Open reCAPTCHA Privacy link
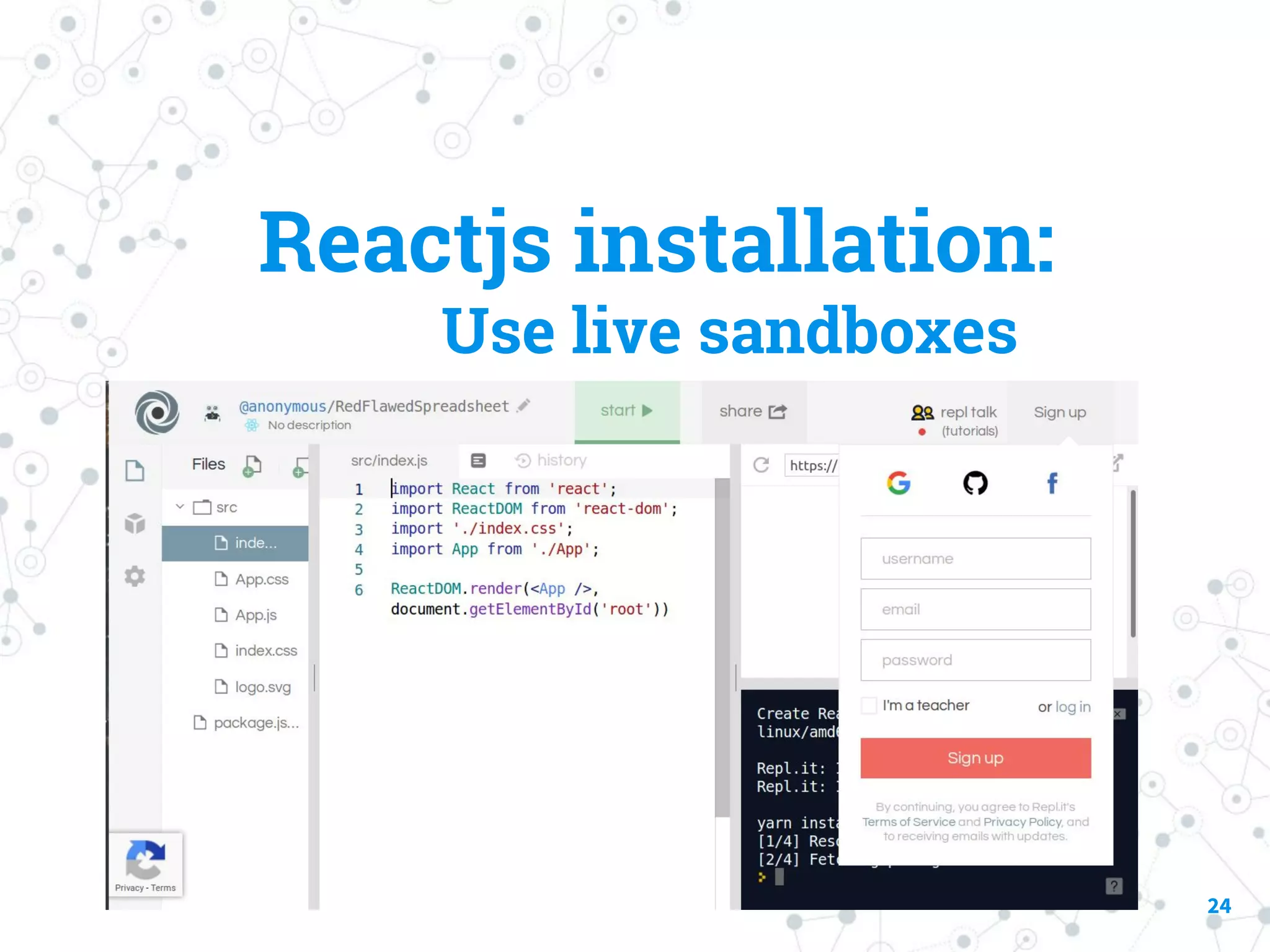Viewport: 1270px width, 952px height. (x=129, y=888)
